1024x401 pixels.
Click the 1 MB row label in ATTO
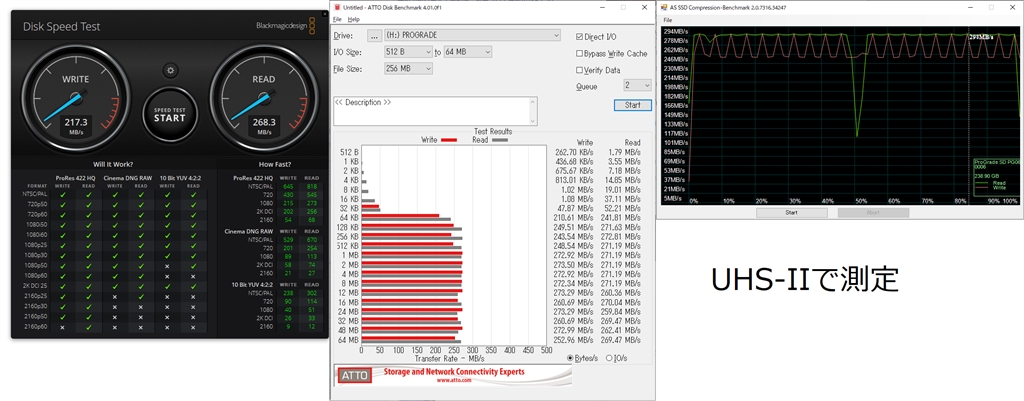[351, 255]
